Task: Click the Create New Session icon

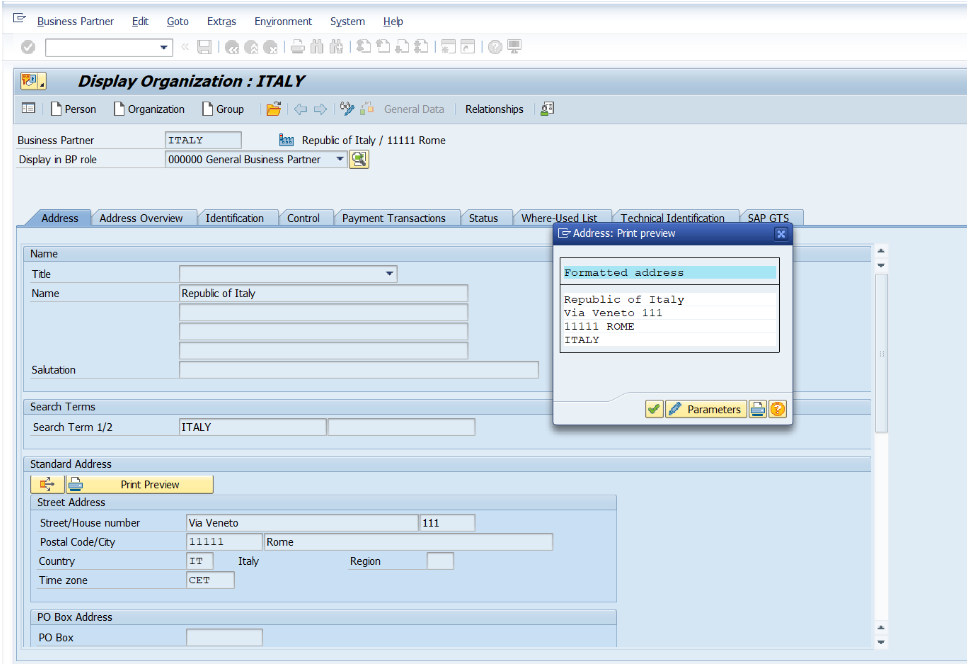Action: click(449, 47)
